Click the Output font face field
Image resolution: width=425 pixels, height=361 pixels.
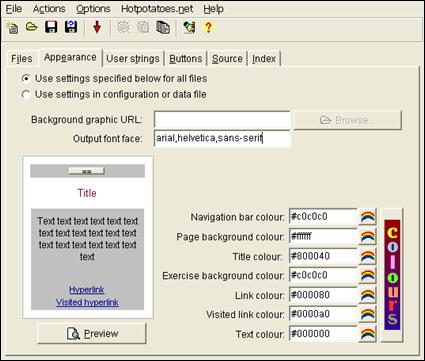coord(222,138)
